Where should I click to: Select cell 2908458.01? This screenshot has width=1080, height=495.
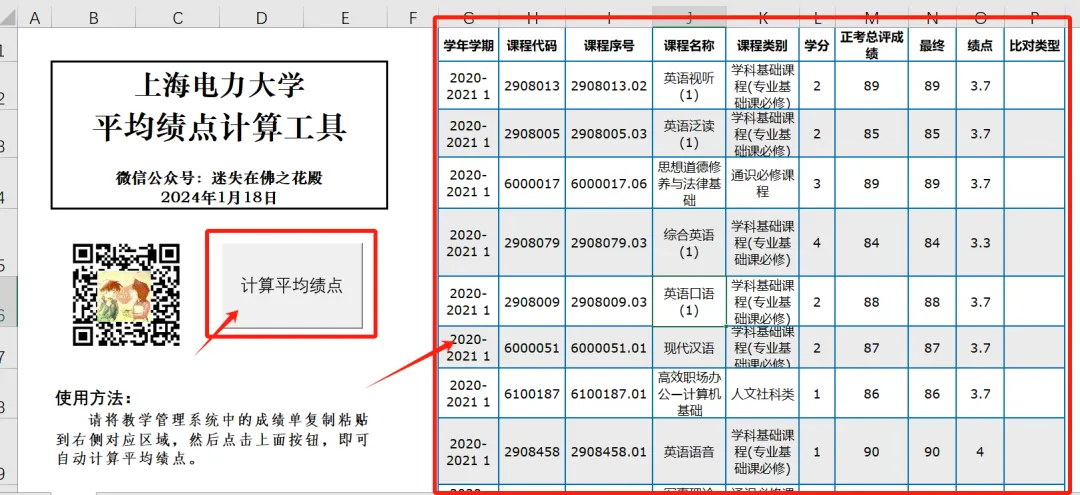click(x=609, y=452)
